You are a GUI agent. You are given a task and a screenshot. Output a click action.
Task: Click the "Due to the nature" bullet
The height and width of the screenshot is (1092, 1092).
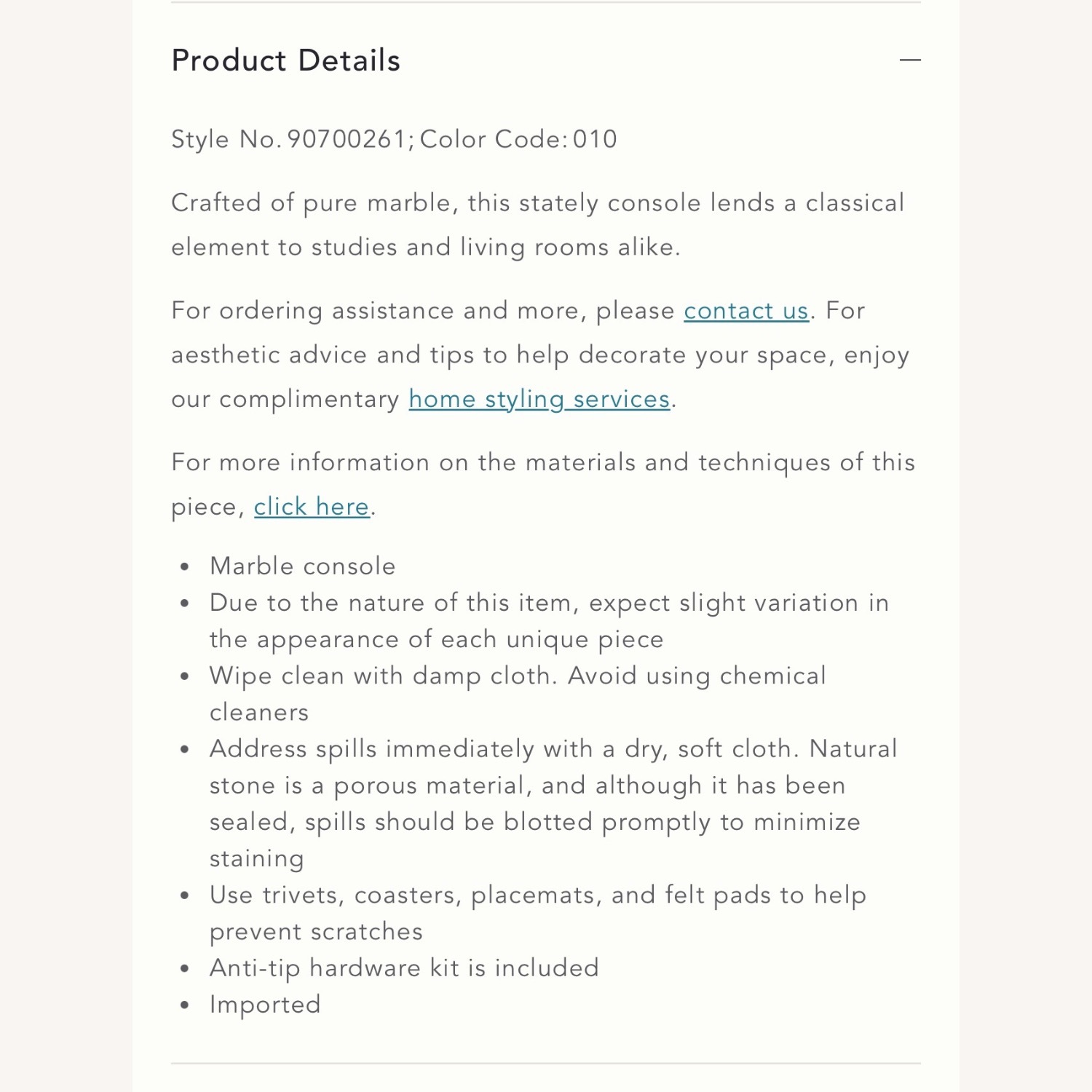click(549, 603)
